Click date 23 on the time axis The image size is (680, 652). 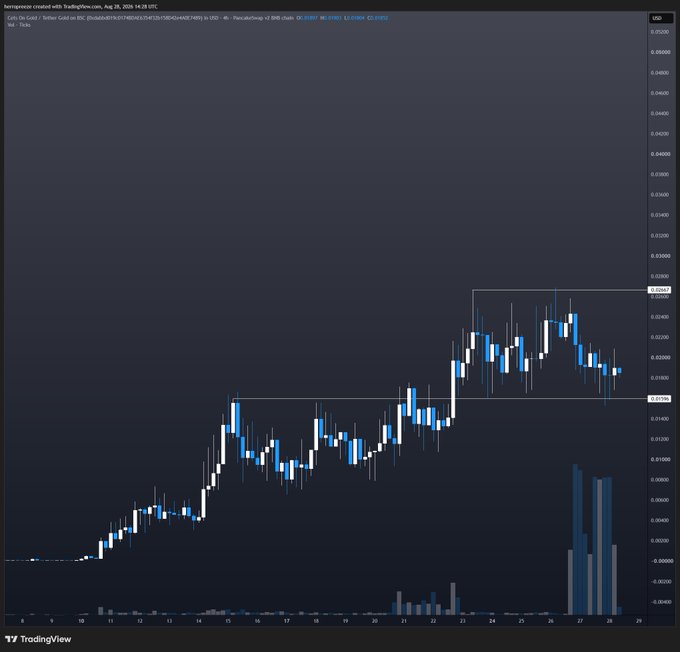[x=463, y=621]
